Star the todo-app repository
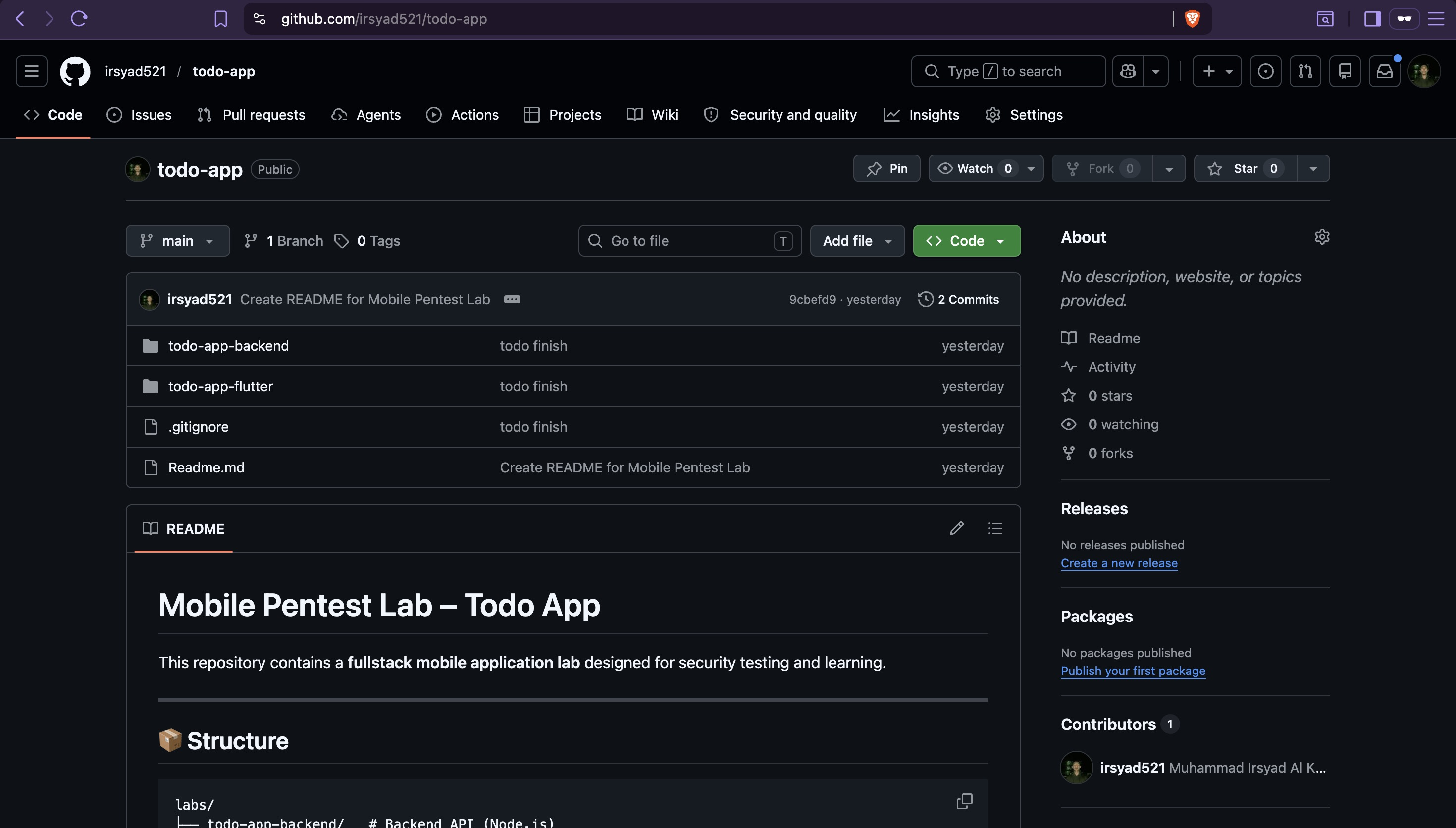This screenshot has height=828, width=1456. (1245, 168)
